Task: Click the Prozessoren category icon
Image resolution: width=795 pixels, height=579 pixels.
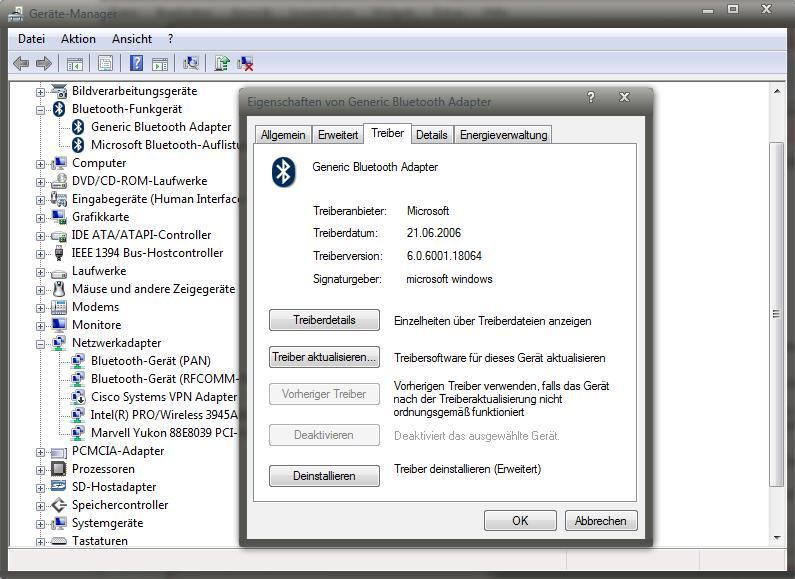Action: pyautogui.click(x=59, y=468)
